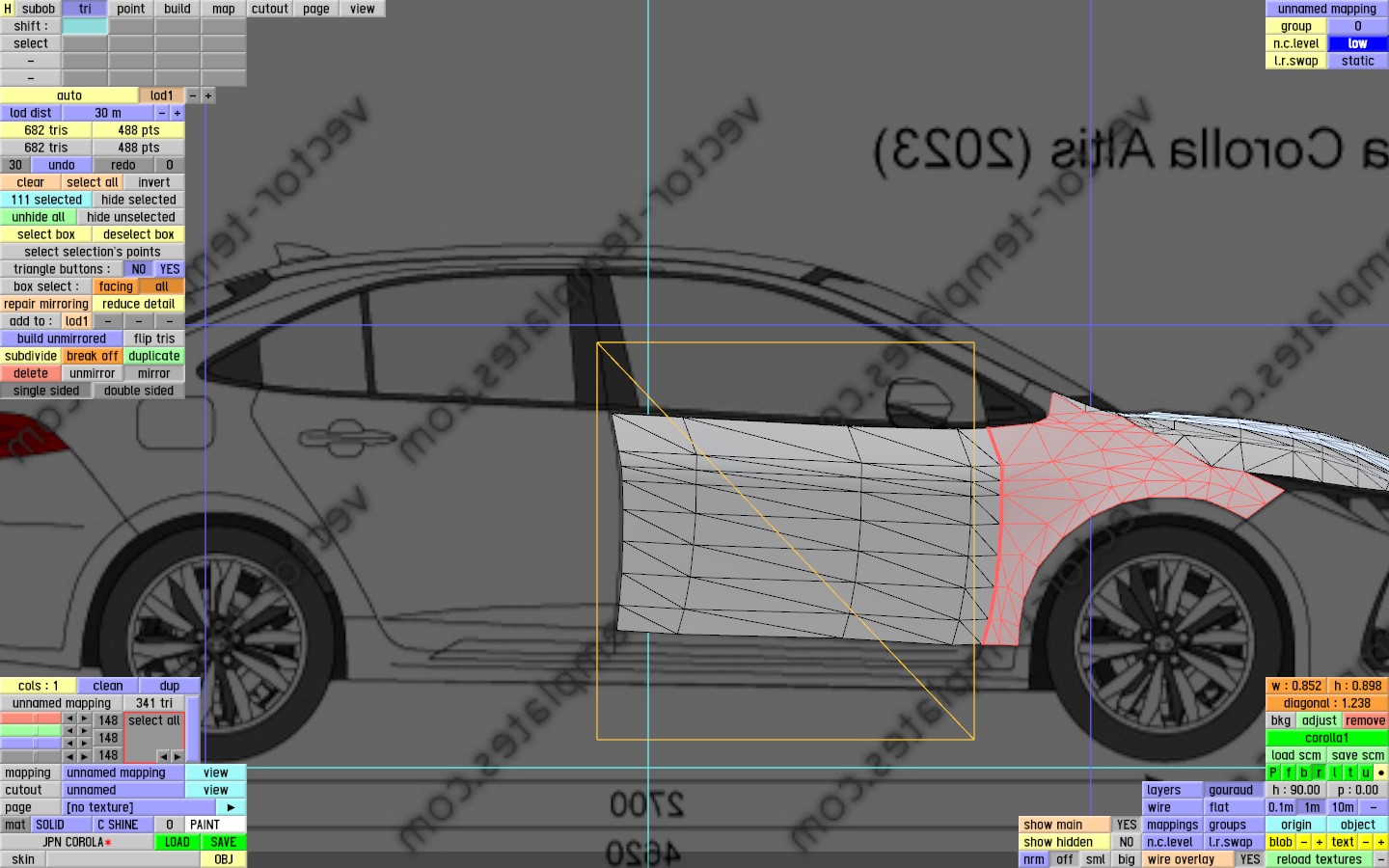Change the n.c.level value low
This screenshot has height=868, width=1389.
click(1358, 43)
